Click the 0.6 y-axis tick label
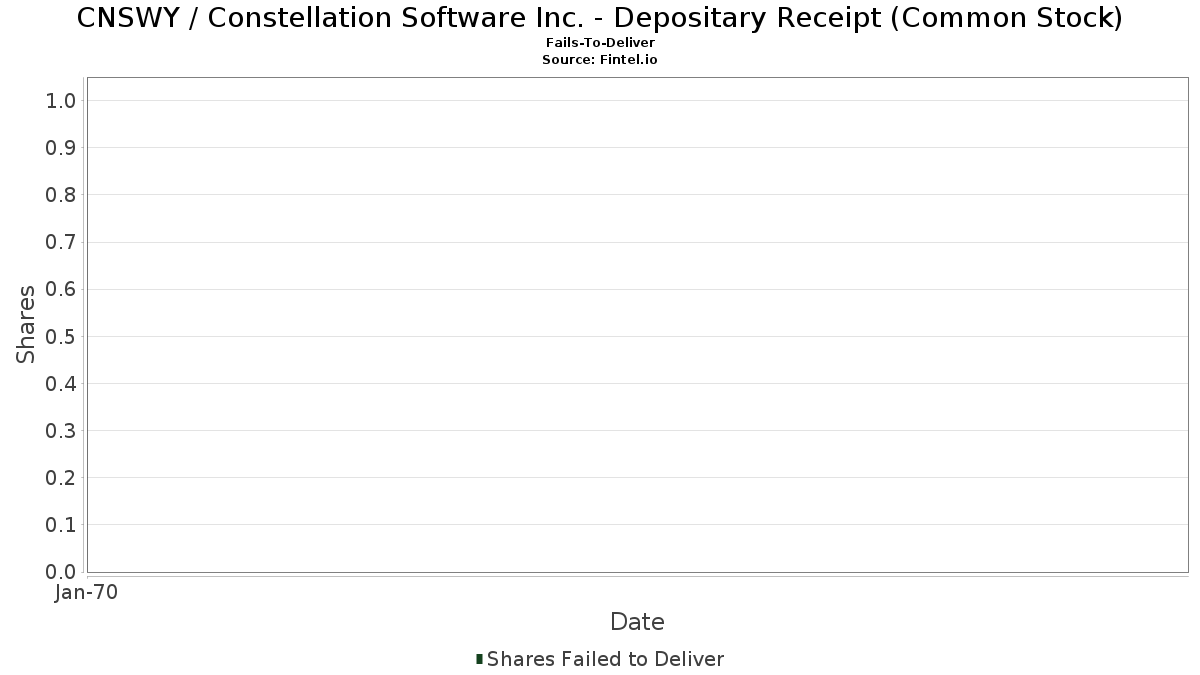The width and height of the screenshot is (1200, 675). point(61,289)
